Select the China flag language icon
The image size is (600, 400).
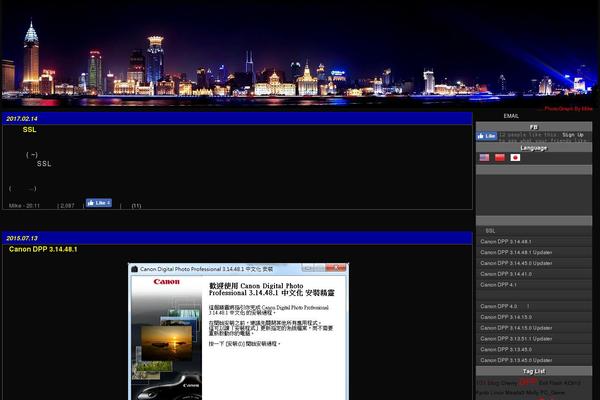coord(500,158)
